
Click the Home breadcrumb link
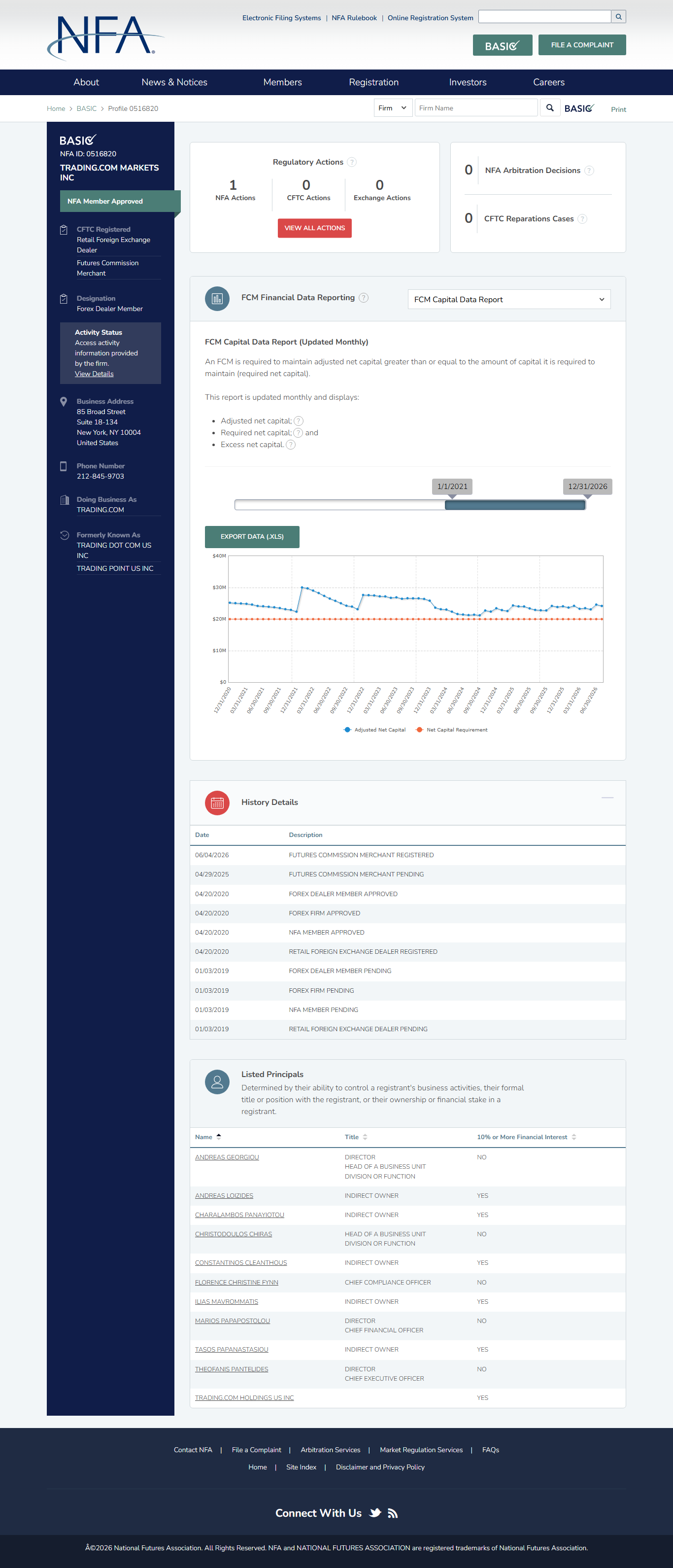(x=56, y=108)
